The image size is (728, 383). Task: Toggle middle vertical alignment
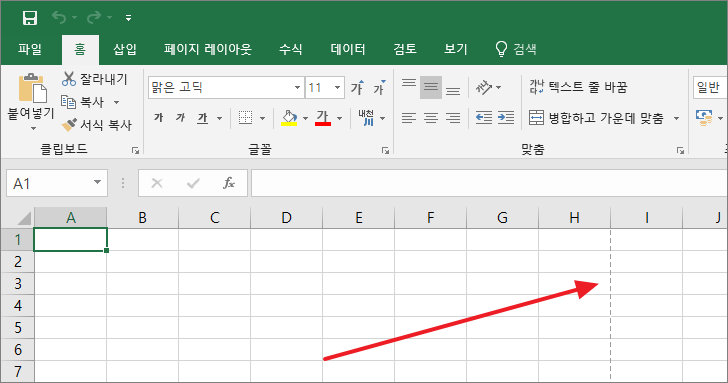[x=431, y=87]
